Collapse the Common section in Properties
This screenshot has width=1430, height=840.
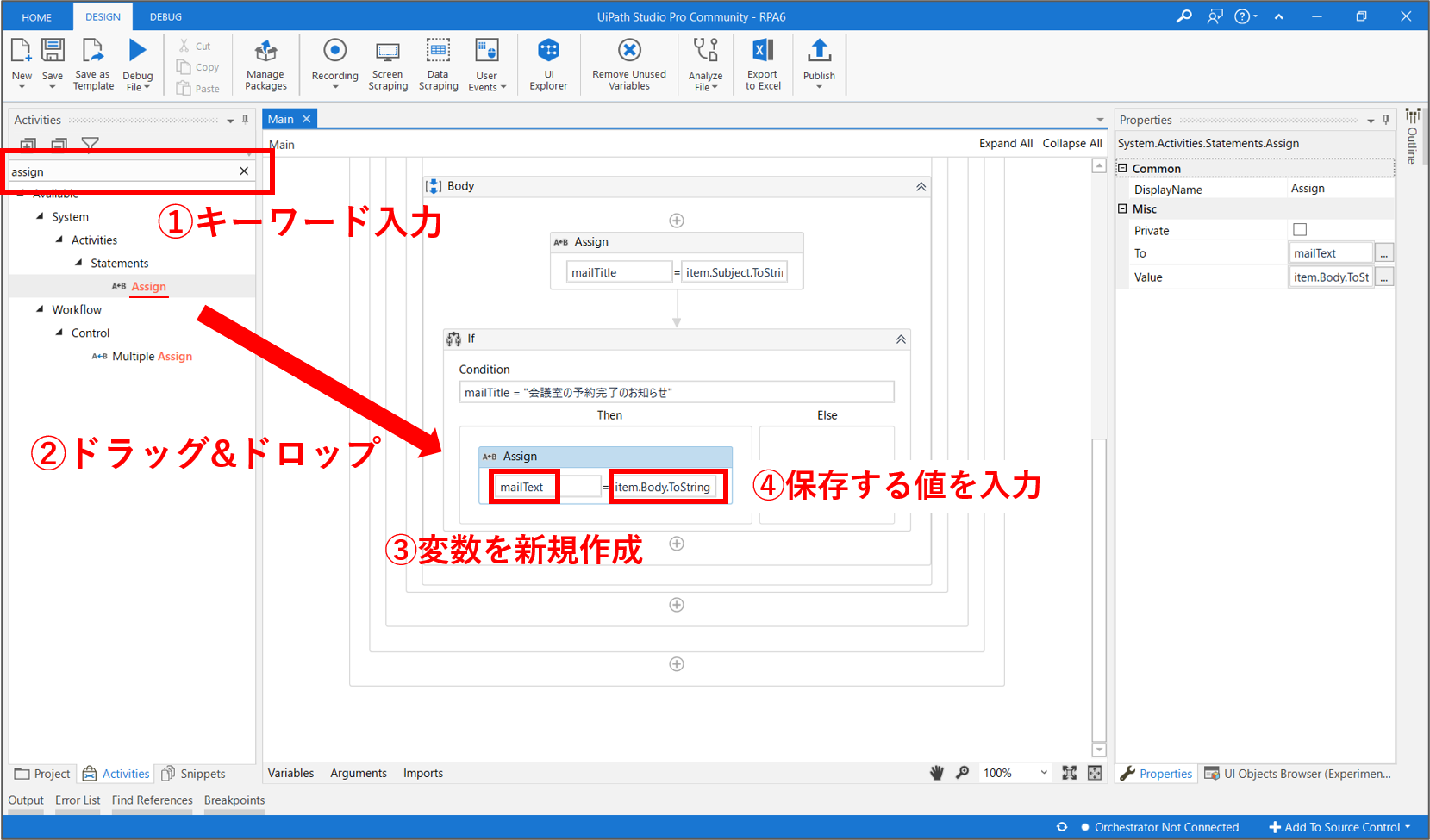(x=1122, y=169)
